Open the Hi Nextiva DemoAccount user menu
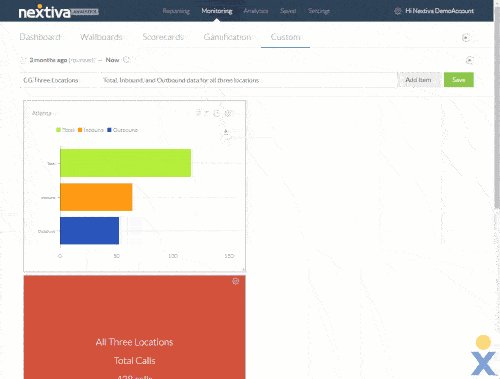The height and width of the screenshot is (379, 500). (439, 11)
